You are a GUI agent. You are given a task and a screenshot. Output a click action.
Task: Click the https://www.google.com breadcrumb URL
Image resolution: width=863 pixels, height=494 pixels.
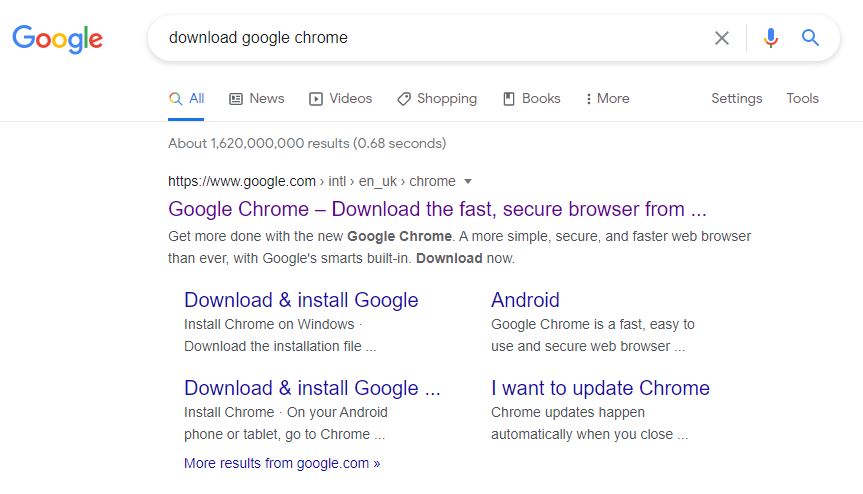pyautogui.click(x=242, y=182)
